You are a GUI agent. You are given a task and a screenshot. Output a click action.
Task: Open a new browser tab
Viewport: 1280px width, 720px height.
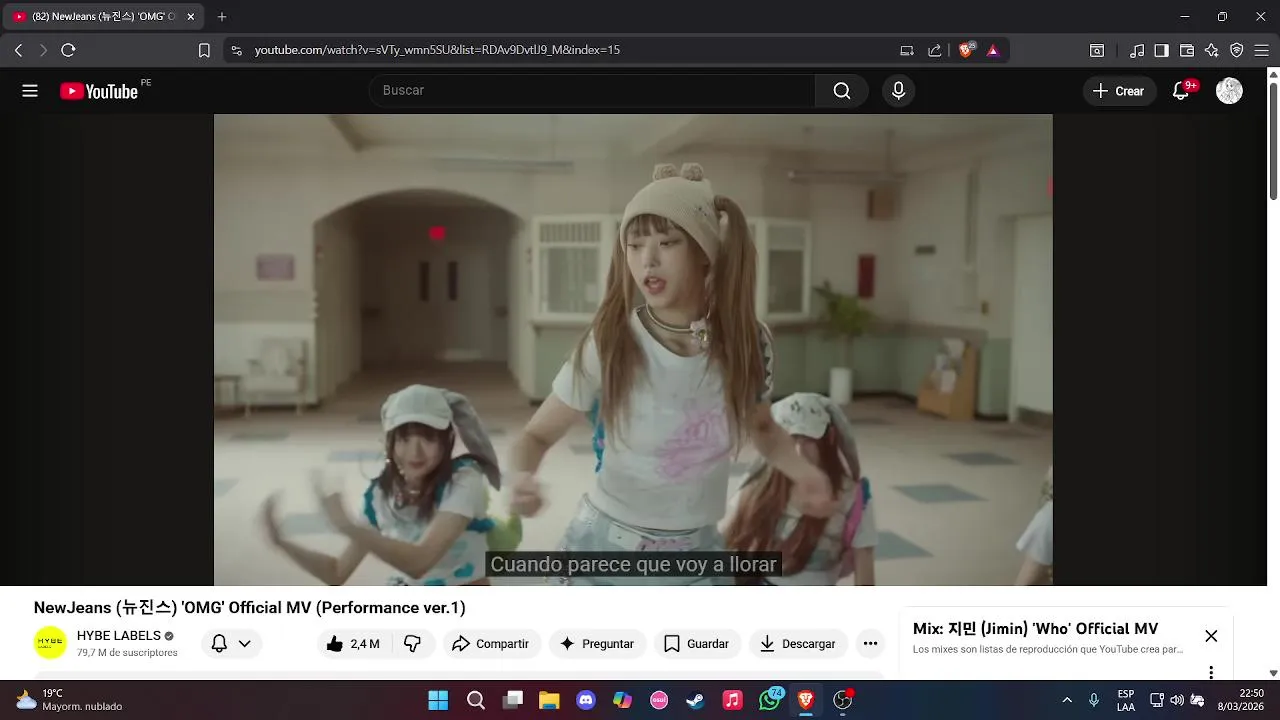(x=222, y=17)
